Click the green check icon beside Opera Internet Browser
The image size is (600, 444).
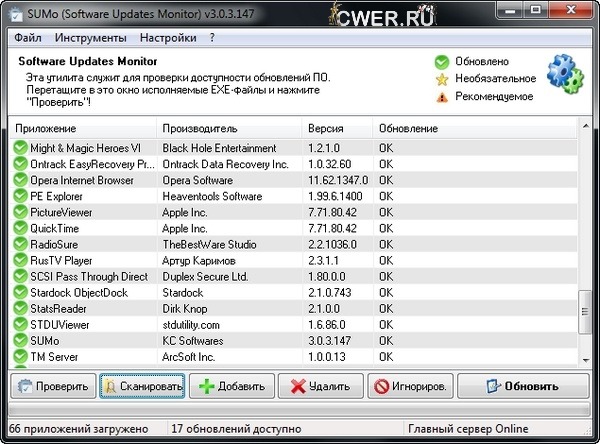(x=20, y=180)
